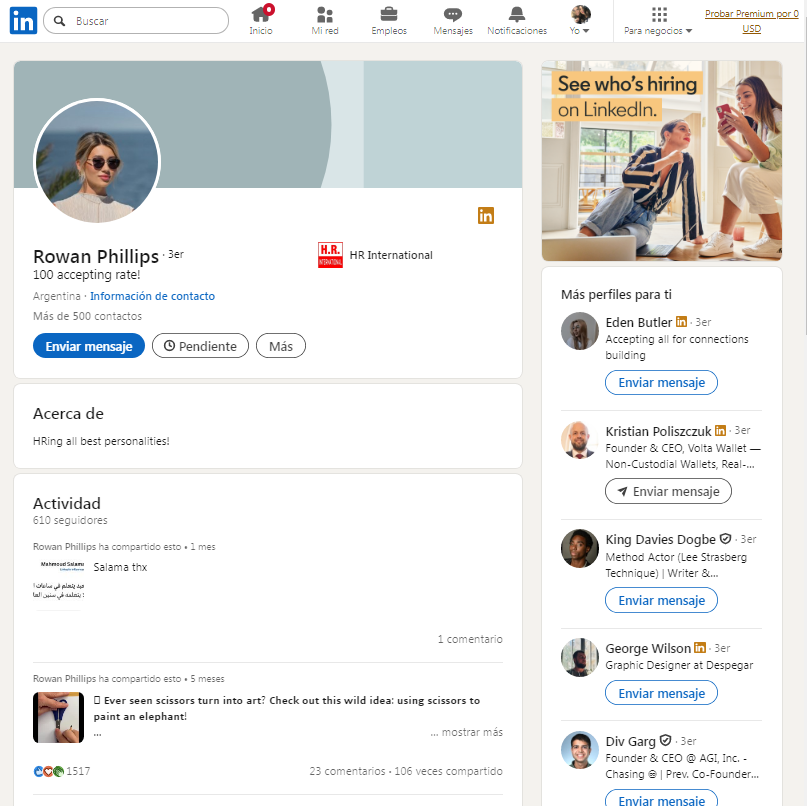Click the Actividad heading
807x806 pixels.
pyautogui.click(x=67, y=503)
